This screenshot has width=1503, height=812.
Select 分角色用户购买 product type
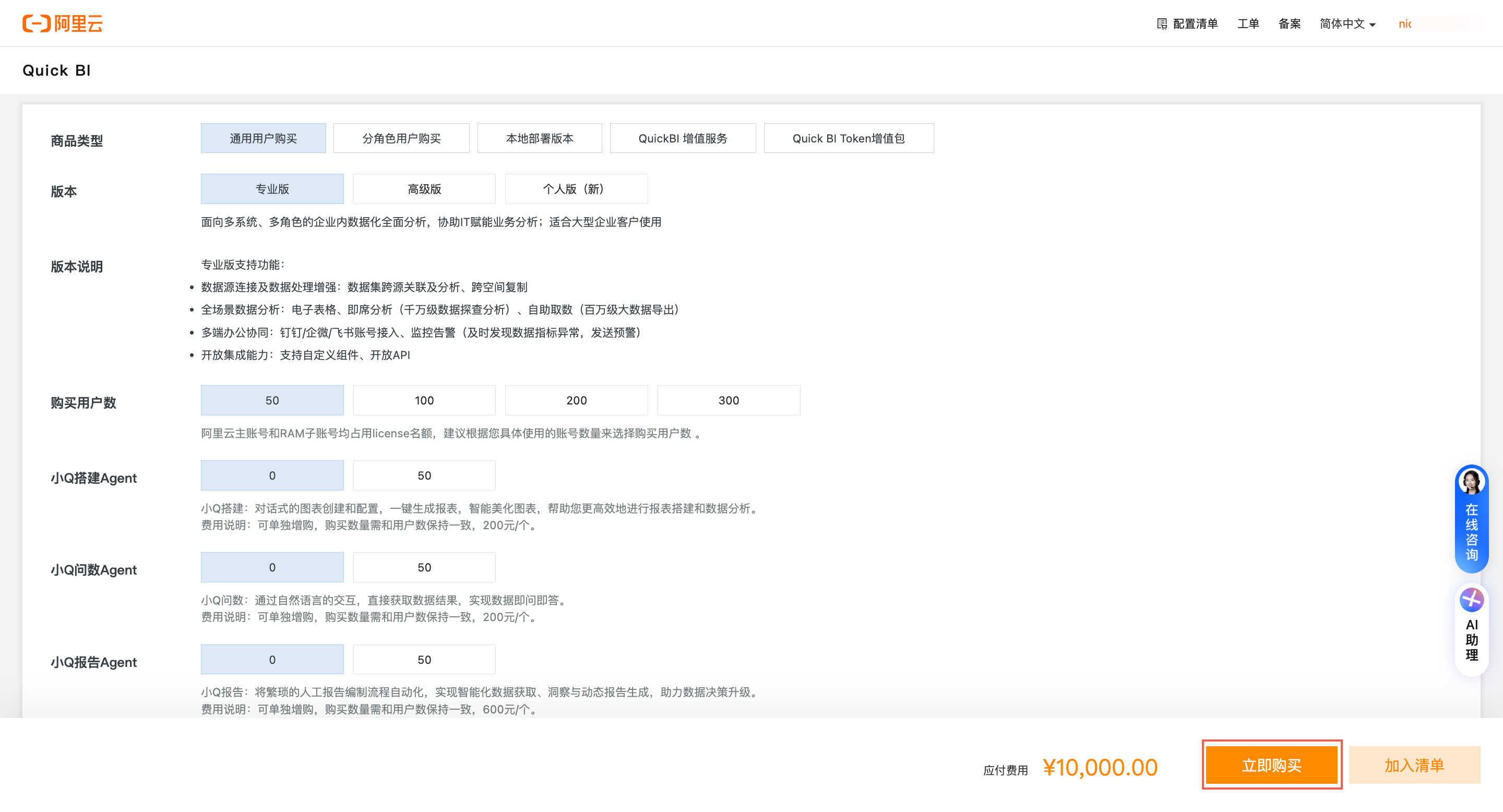point(401,138)
